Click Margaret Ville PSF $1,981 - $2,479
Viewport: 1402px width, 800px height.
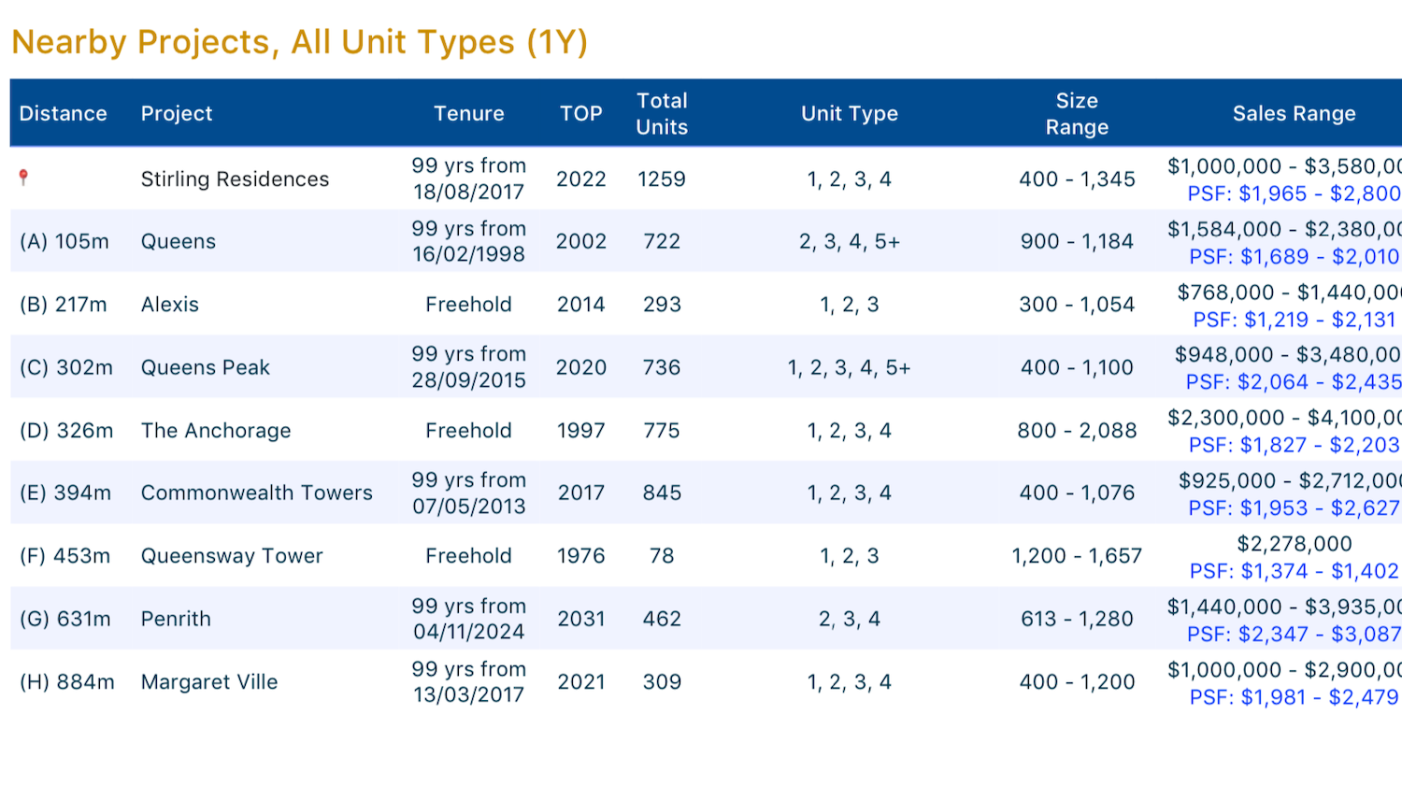[1294, 697]
